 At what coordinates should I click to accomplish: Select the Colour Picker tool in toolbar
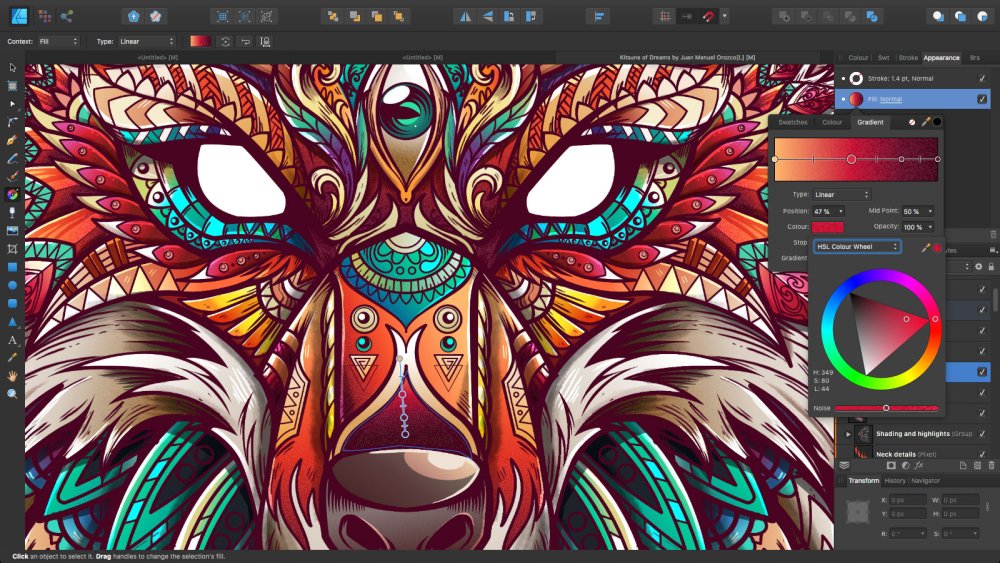[12, 358]
